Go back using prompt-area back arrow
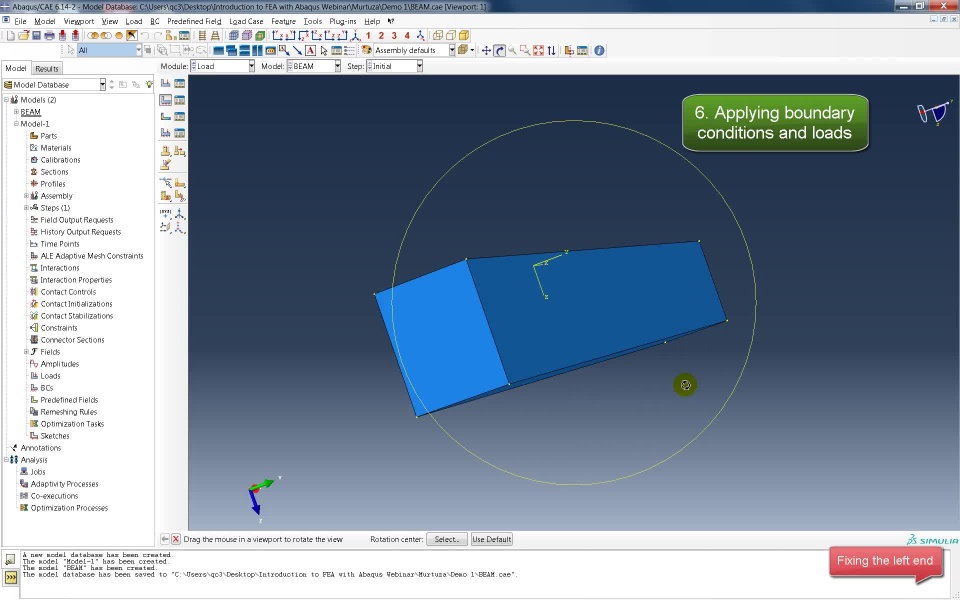This screenshot has height=600, width=960. click(165, 539)
